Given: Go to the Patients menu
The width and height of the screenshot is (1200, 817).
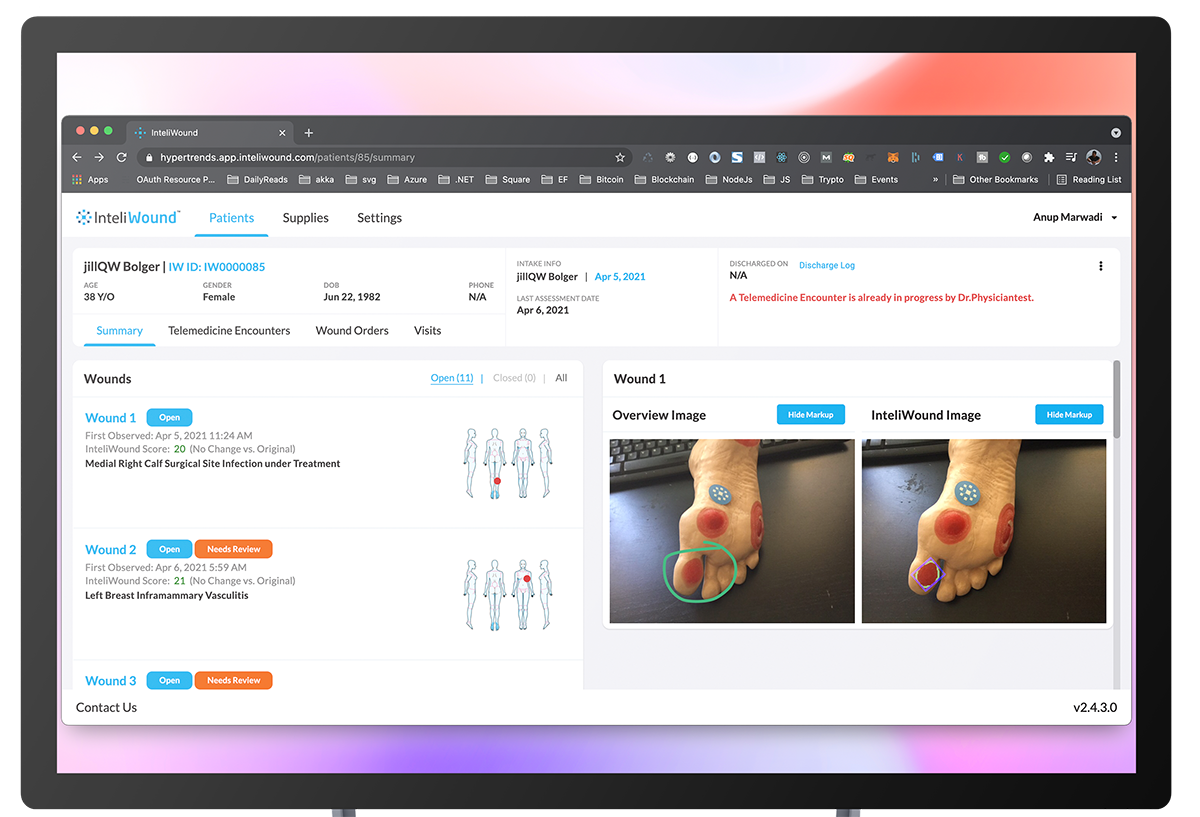Looking at the screenshot, I should [231, 218].
